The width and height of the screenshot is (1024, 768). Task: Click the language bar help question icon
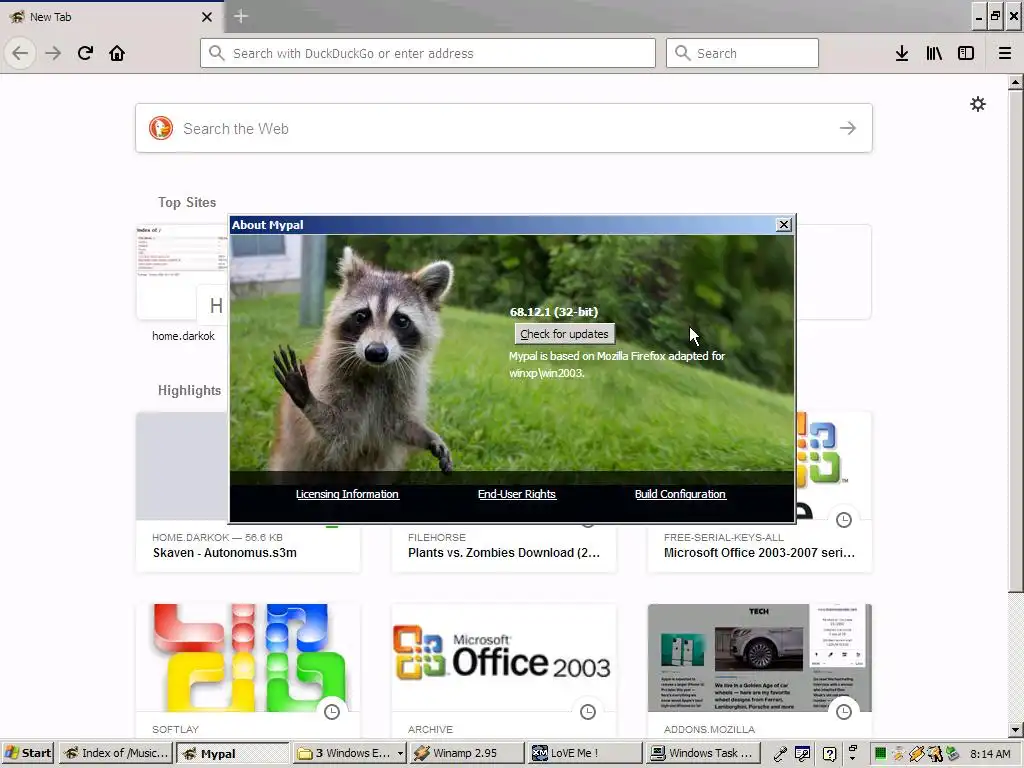click(829, 754)
